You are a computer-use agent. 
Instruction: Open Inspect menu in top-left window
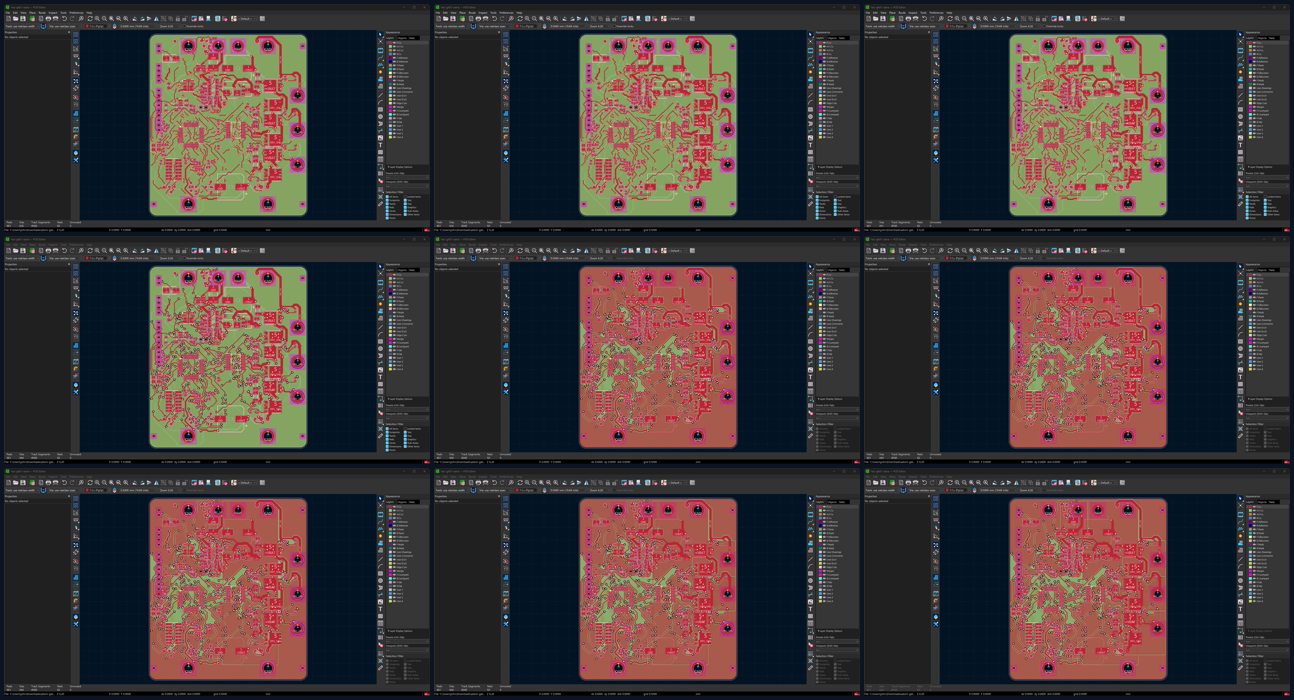(53, 12)
